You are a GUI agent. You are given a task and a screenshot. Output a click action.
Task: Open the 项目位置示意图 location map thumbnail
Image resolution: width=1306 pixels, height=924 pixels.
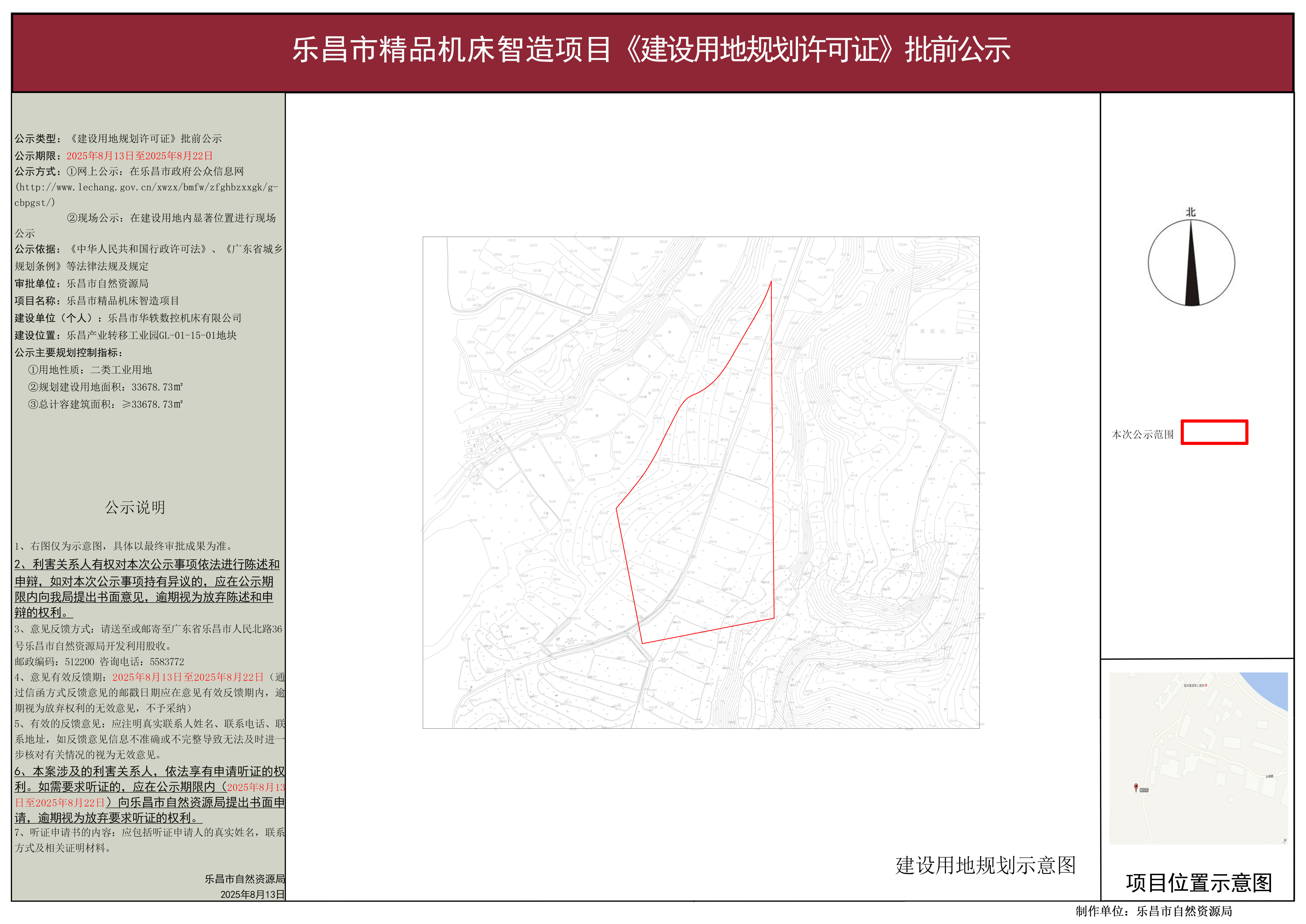tap(1199, 758)
